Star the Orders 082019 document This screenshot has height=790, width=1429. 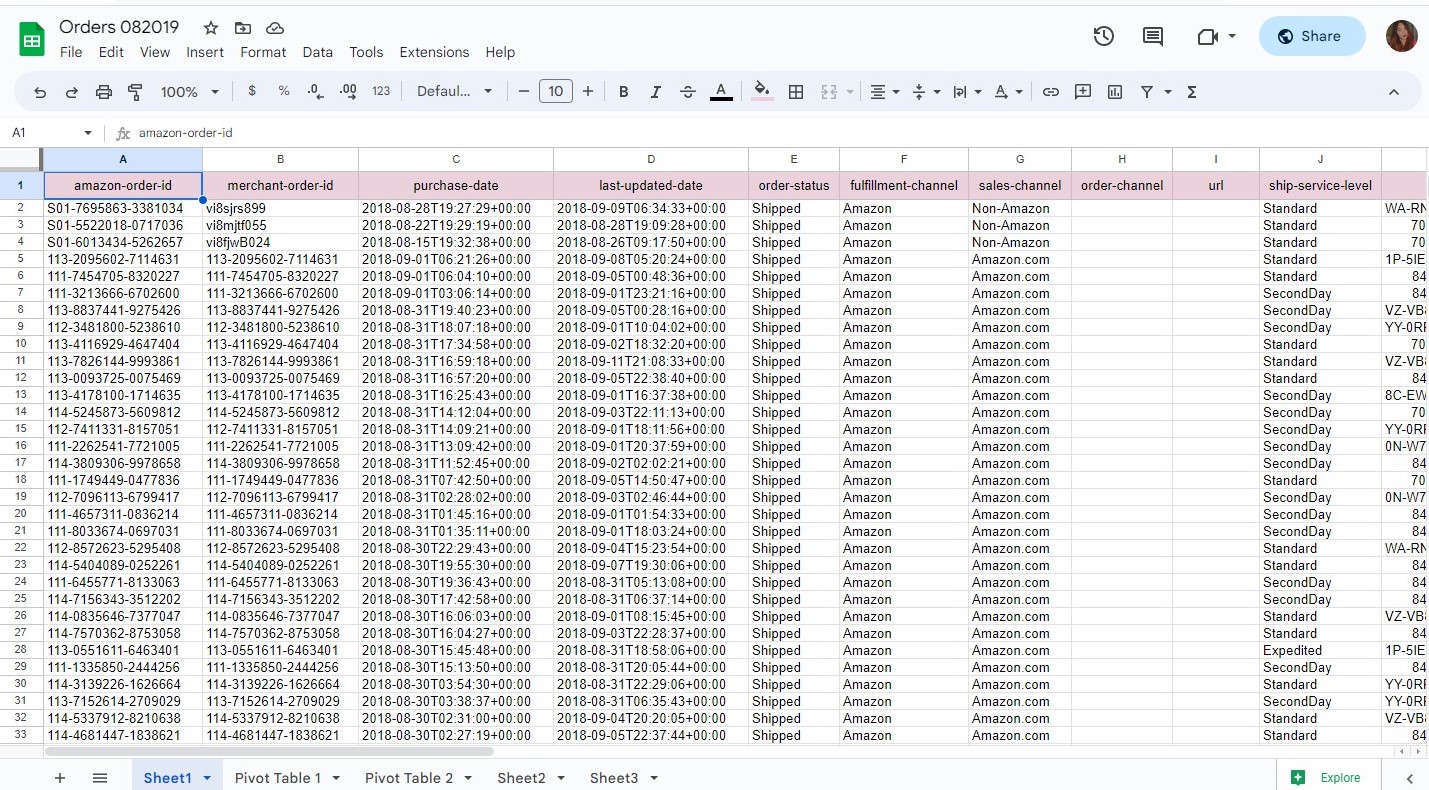coord(210,28)
